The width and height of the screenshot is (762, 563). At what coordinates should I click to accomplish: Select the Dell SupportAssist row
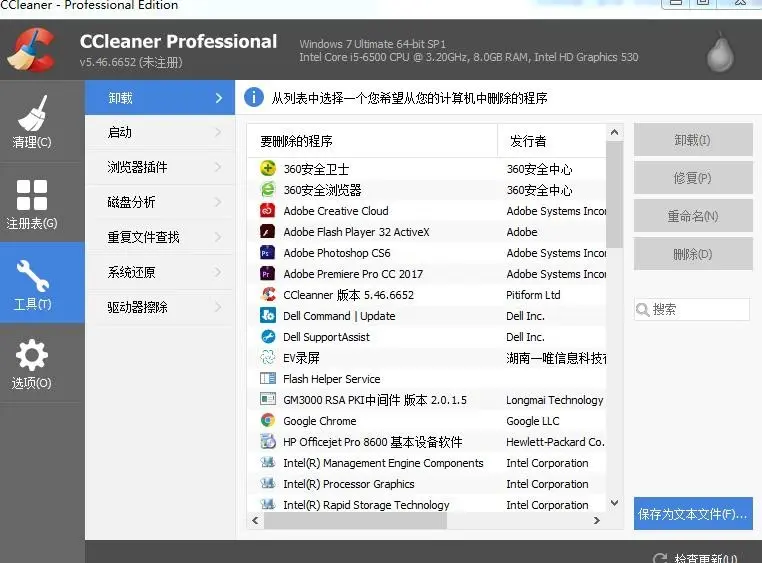click(427, 337)
